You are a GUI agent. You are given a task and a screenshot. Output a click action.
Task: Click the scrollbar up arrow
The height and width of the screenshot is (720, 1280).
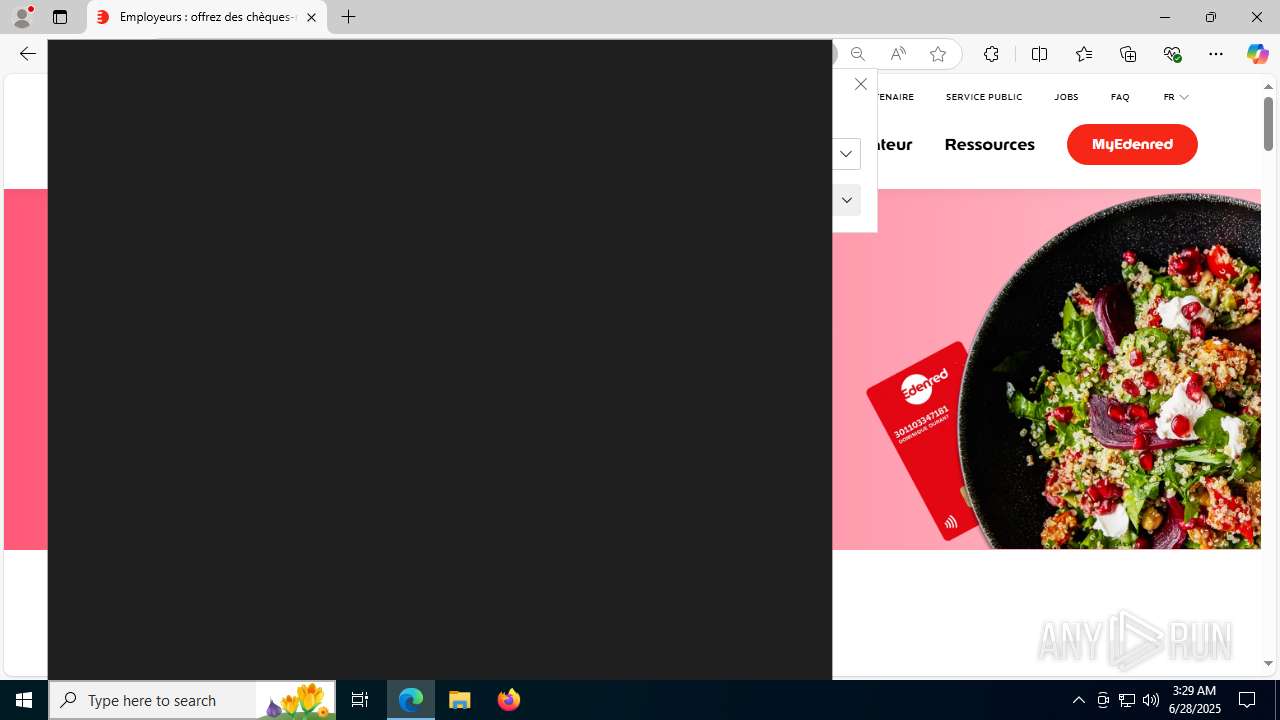pyautogui.click(x=1268, y=87)
